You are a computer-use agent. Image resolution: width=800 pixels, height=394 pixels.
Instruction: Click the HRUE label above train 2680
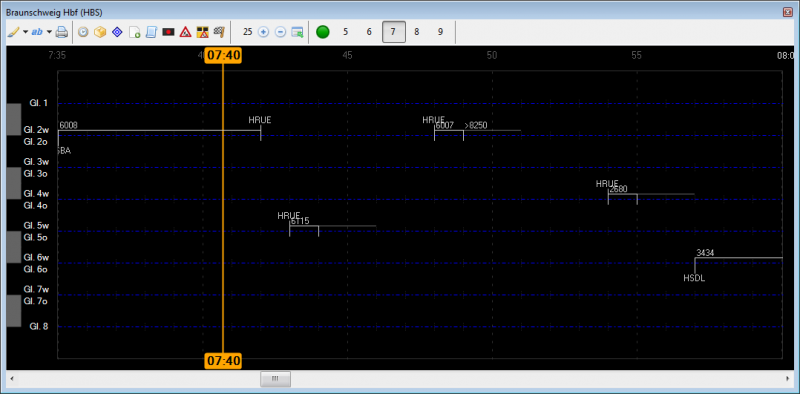pos(607,184)
